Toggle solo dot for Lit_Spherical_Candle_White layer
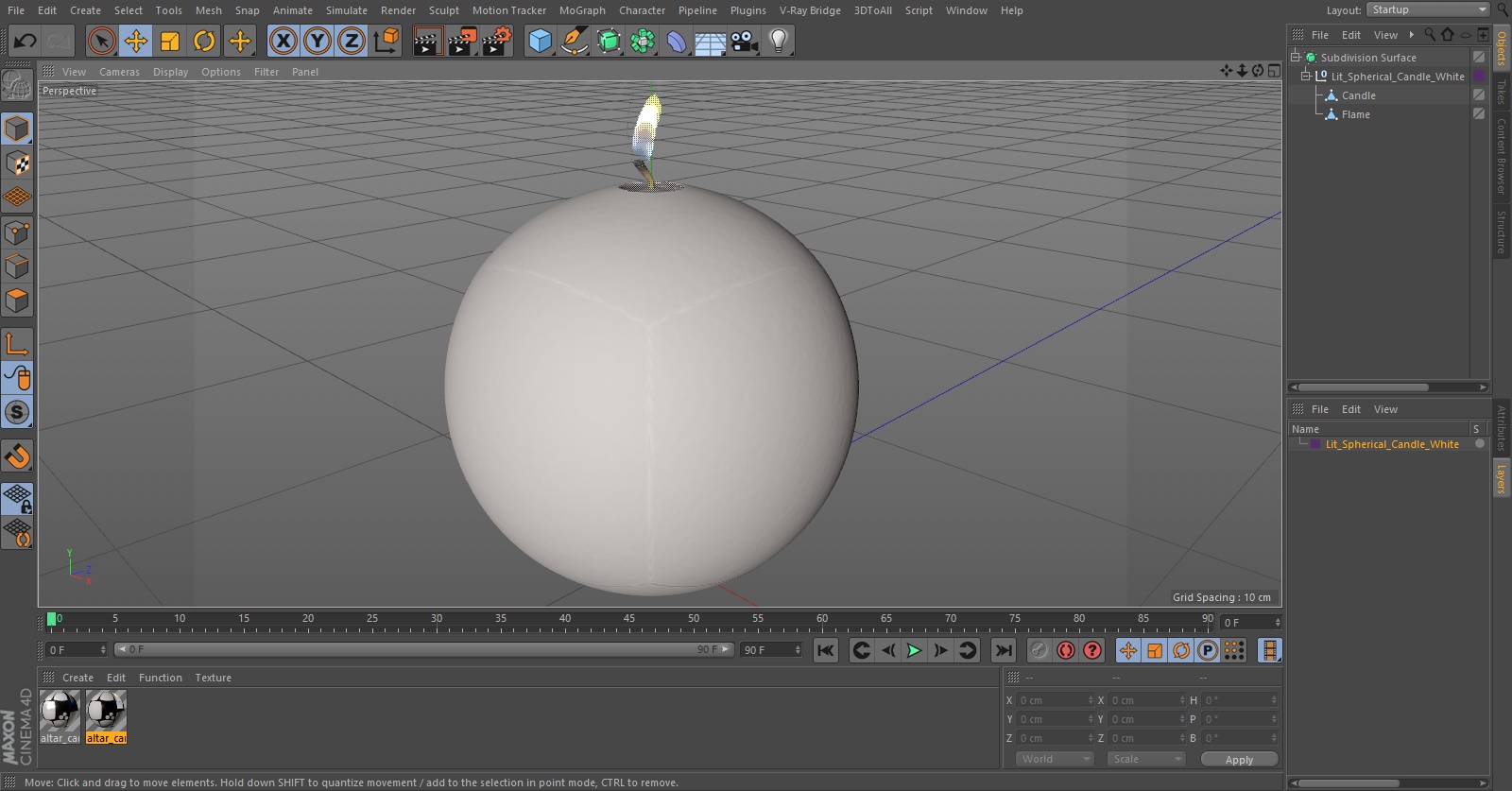This screenshot has height=791, width=1512. [x=1480, y=444]
